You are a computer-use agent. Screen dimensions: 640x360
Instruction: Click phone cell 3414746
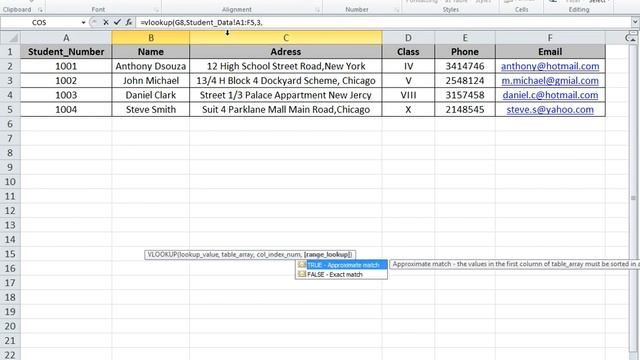(465, 66)
